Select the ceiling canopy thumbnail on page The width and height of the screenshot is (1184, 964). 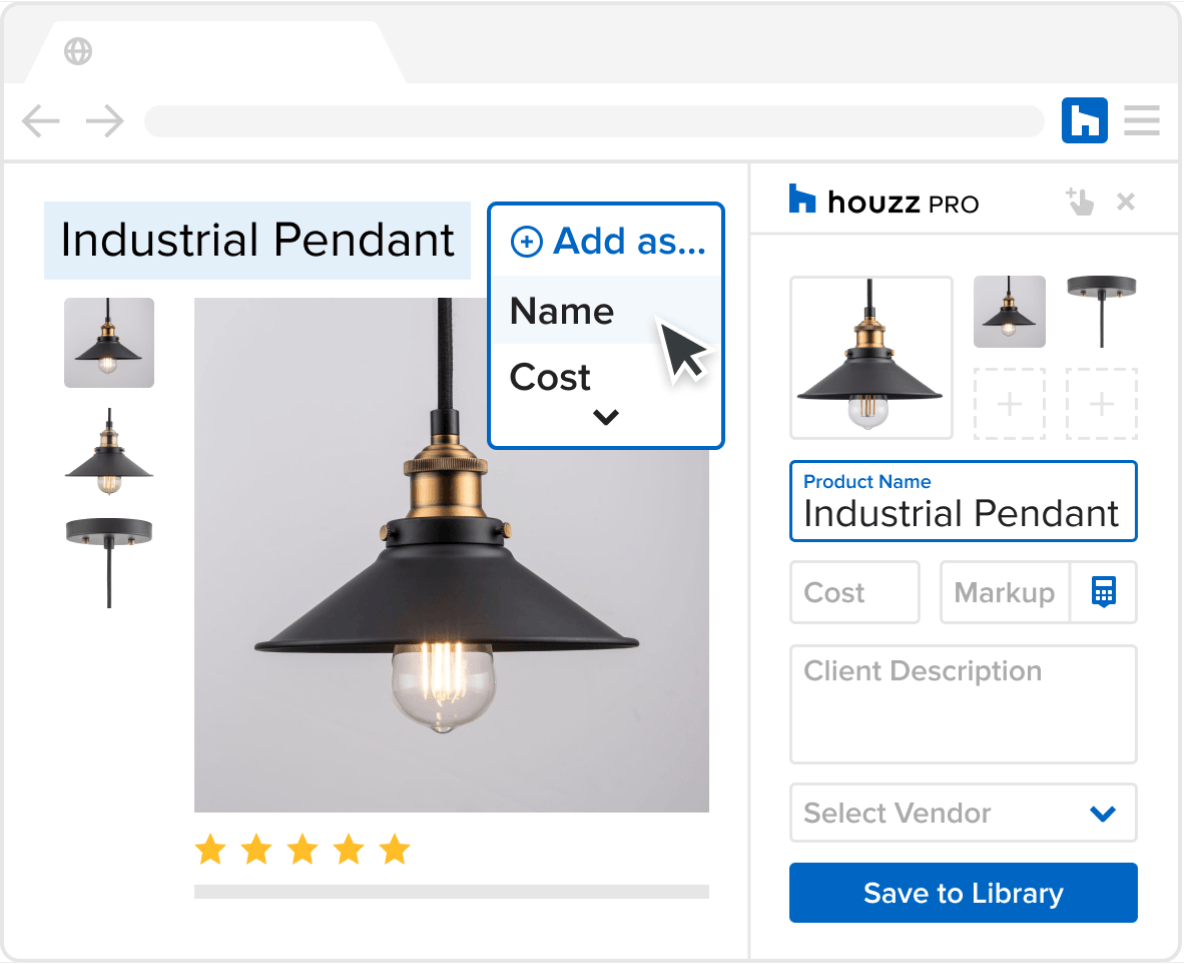(x=109, y=560)
